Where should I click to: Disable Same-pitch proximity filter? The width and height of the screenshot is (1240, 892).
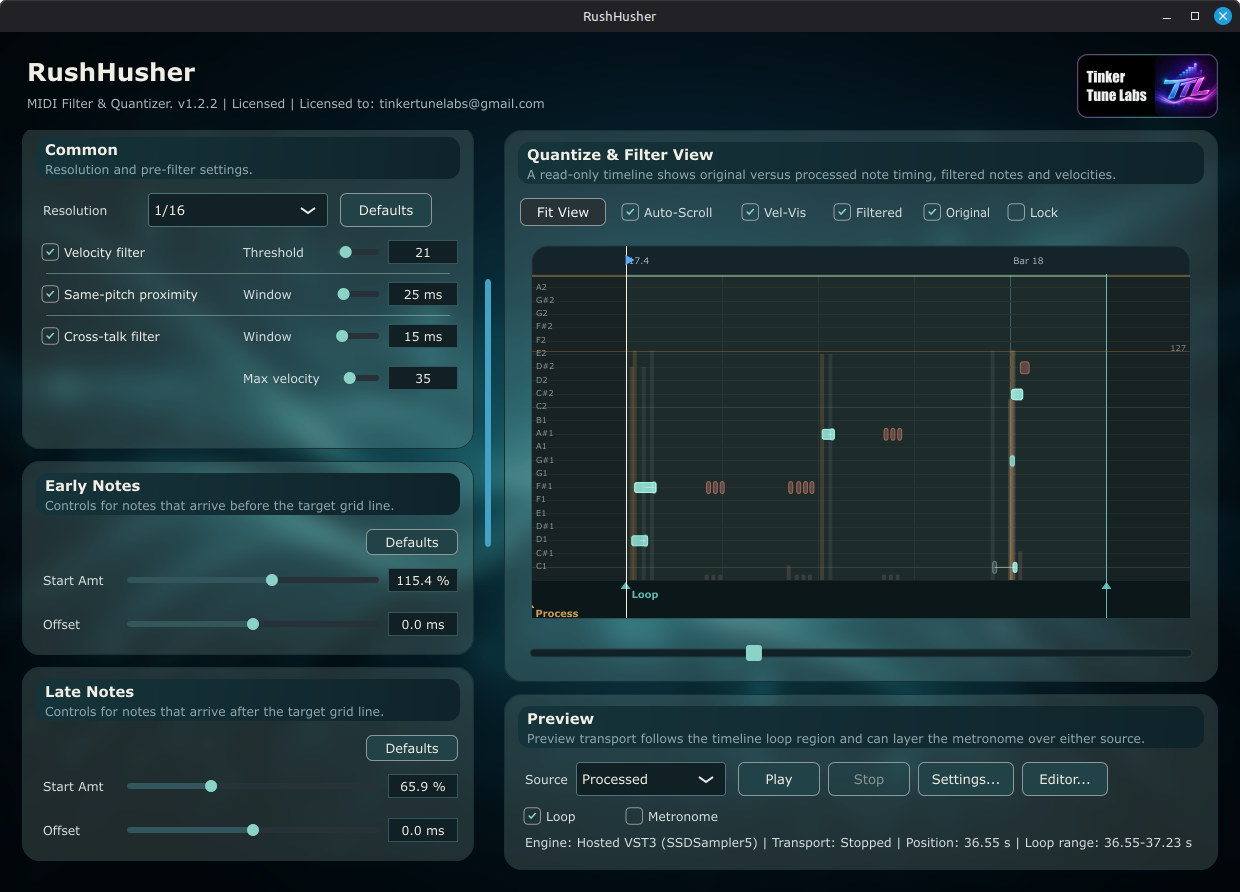[x=50, y=294]
